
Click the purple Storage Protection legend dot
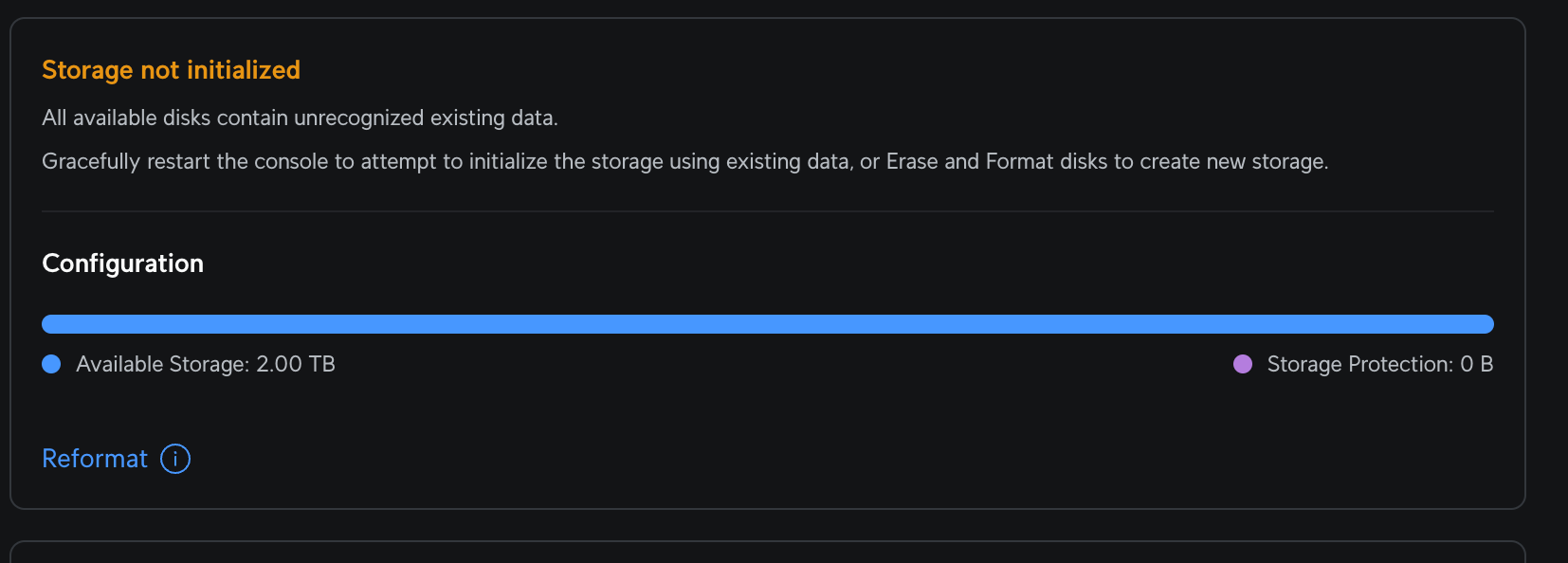[1243, 364]
